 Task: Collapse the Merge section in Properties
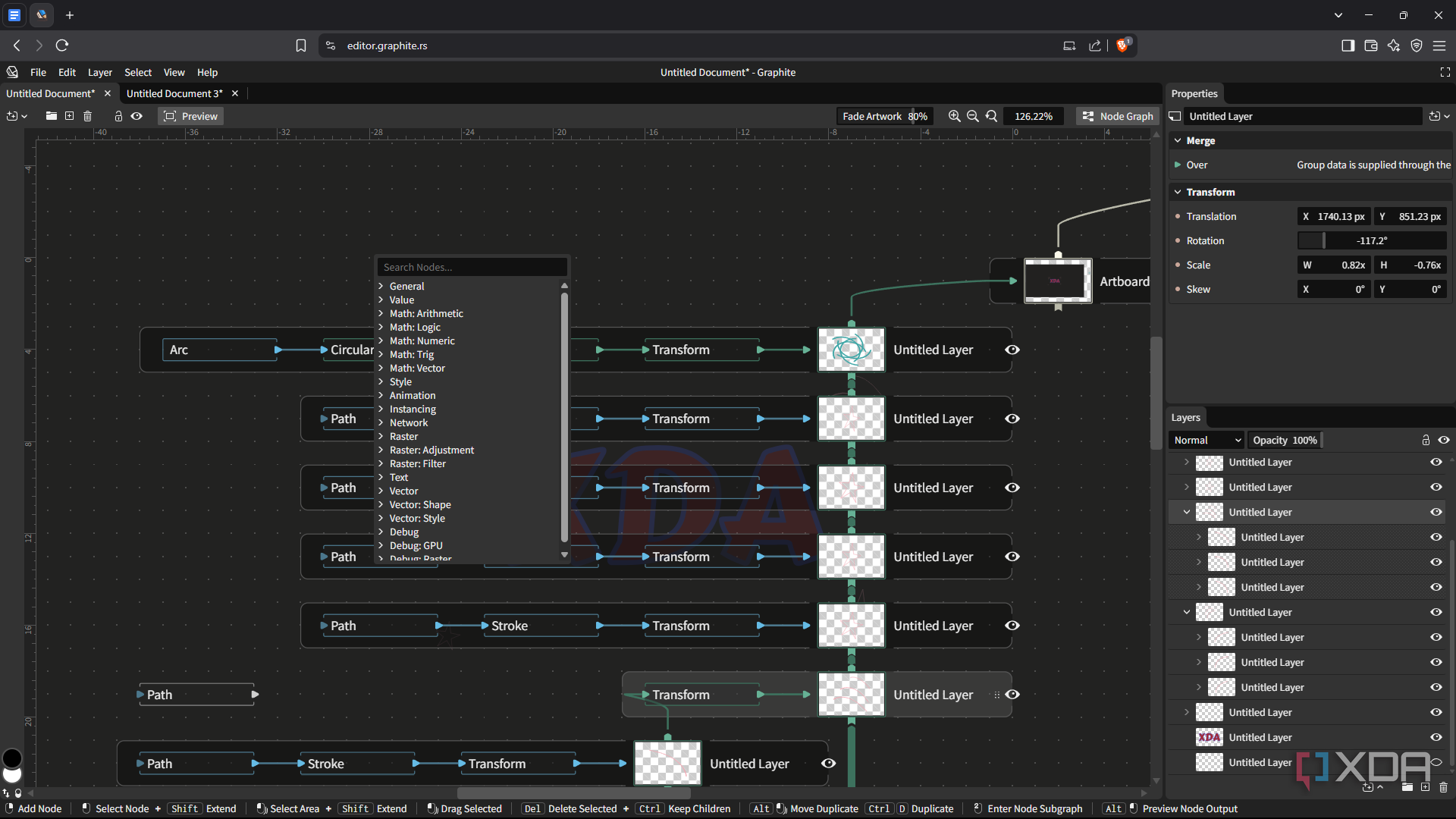point(1178,140)
